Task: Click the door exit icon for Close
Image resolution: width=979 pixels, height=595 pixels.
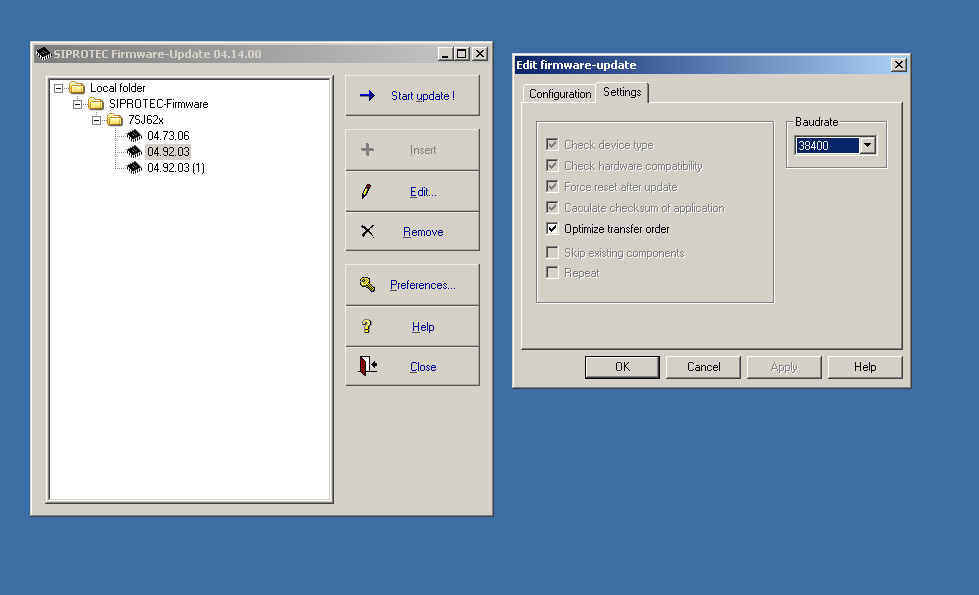Action: pos(367,367)
